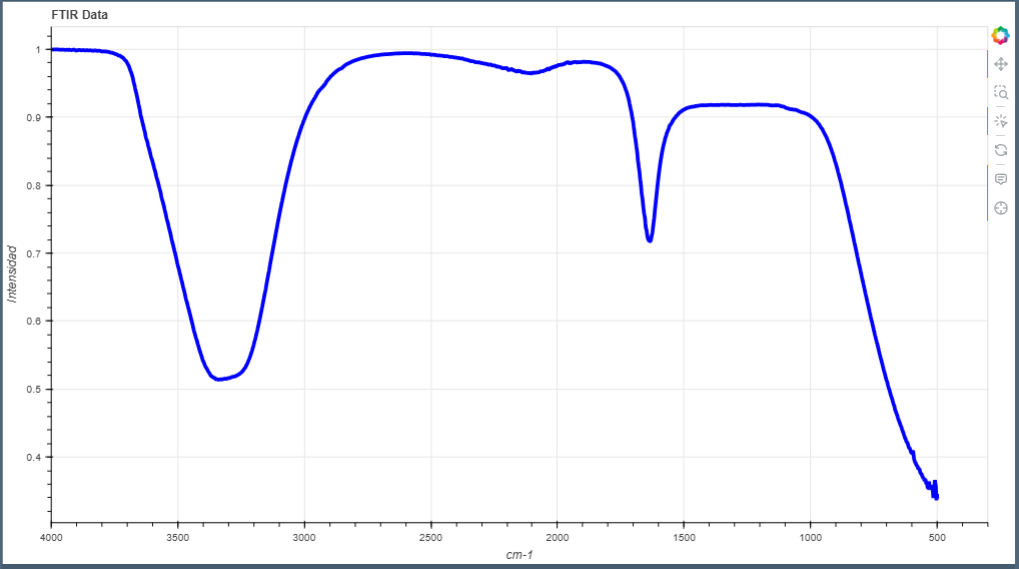Click the 0.4 tick on the y-axis
Viewport: 1019px width, 569px height.
click(x=36, y=457)
